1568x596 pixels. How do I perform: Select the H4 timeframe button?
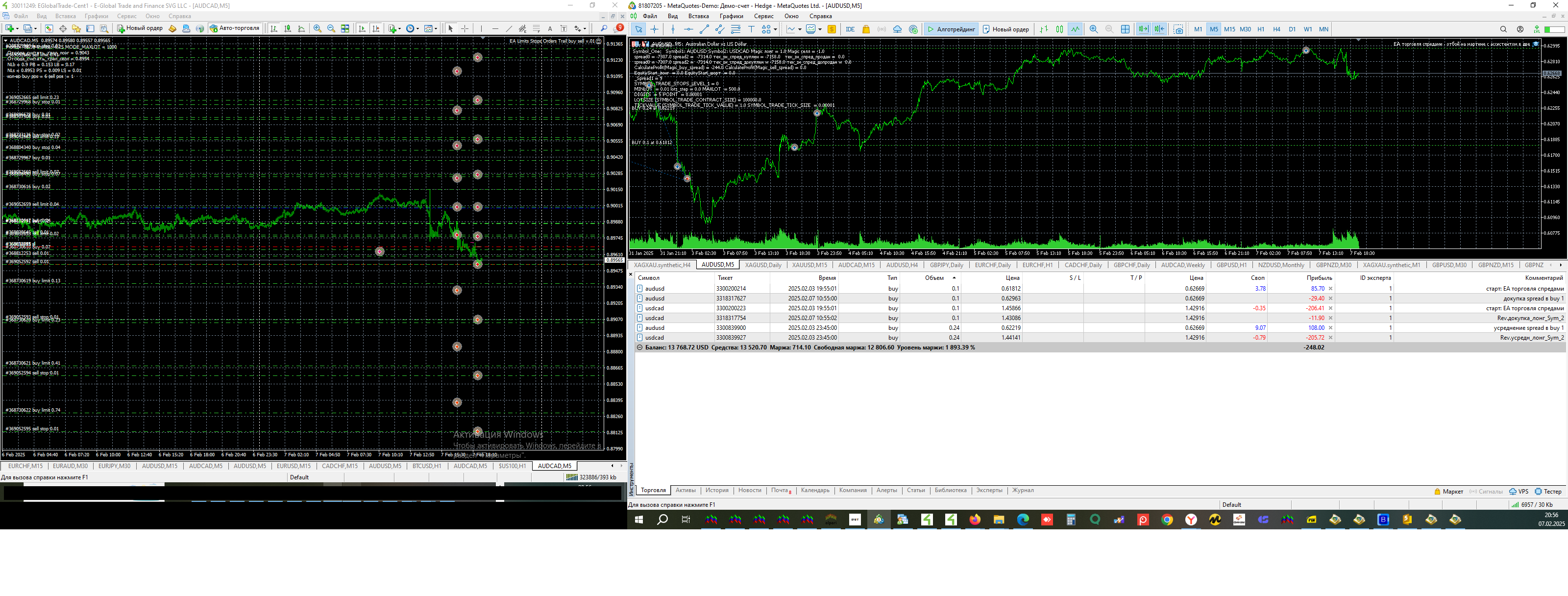click(x=1276, y=29)
